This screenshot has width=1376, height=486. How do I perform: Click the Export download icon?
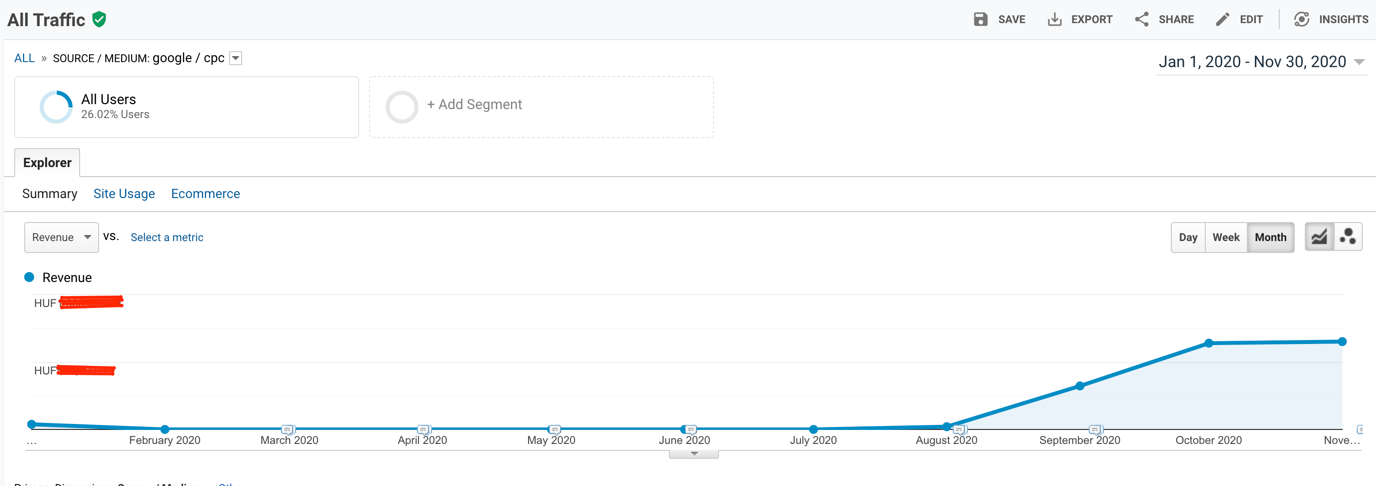point(1054,19)
